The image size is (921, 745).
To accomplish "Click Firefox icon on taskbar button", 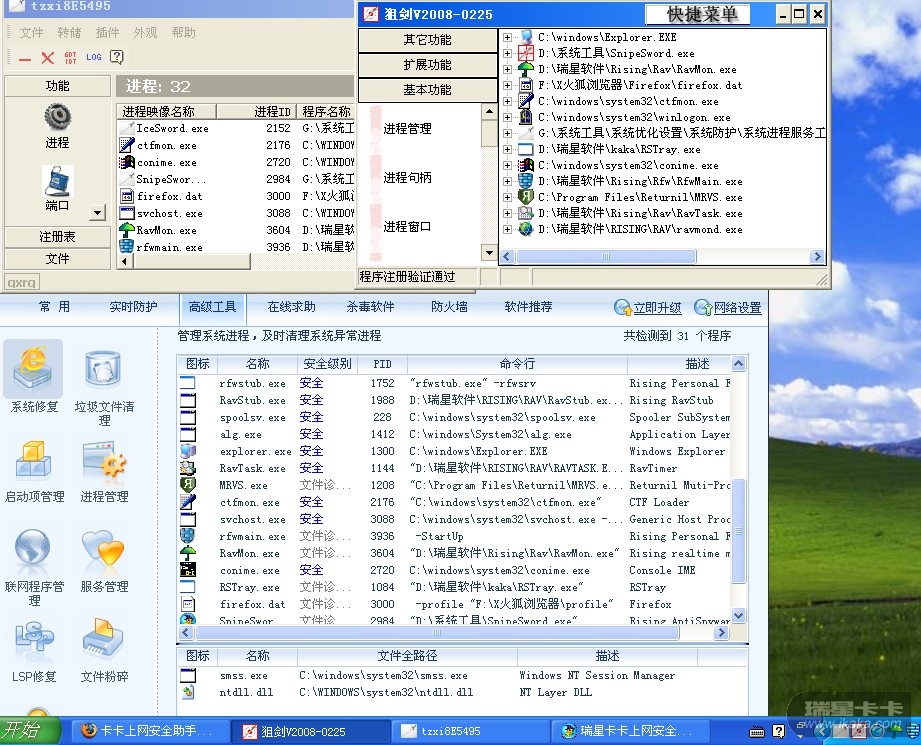I will (89, 730).
